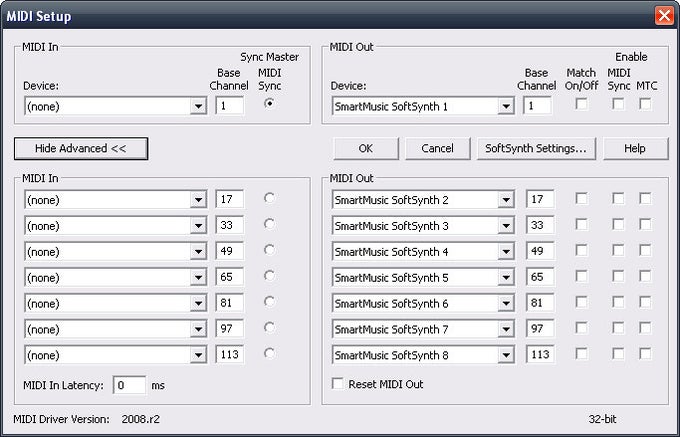Open MIDI In dropdown for channel 49

click(115, 252)
